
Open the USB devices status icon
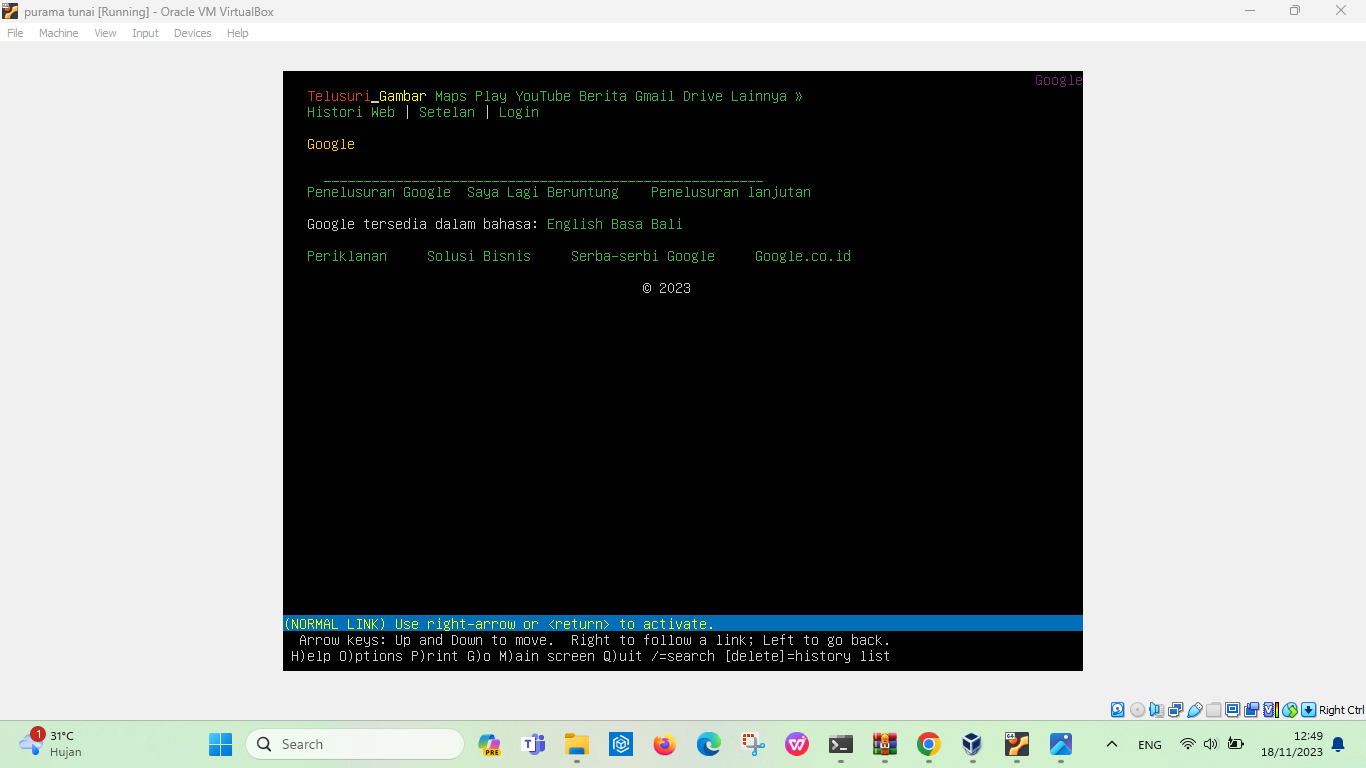click(x=1194, y=710)
